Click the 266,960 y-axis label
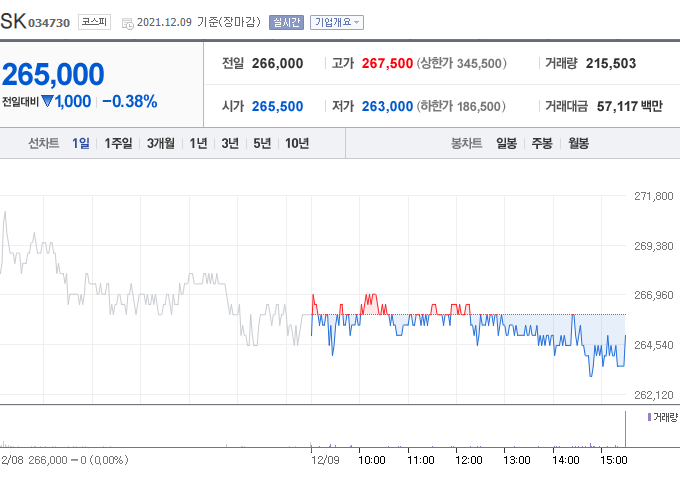Image resolution: width=680 pixels, height=480 pixels. (654, 295)
